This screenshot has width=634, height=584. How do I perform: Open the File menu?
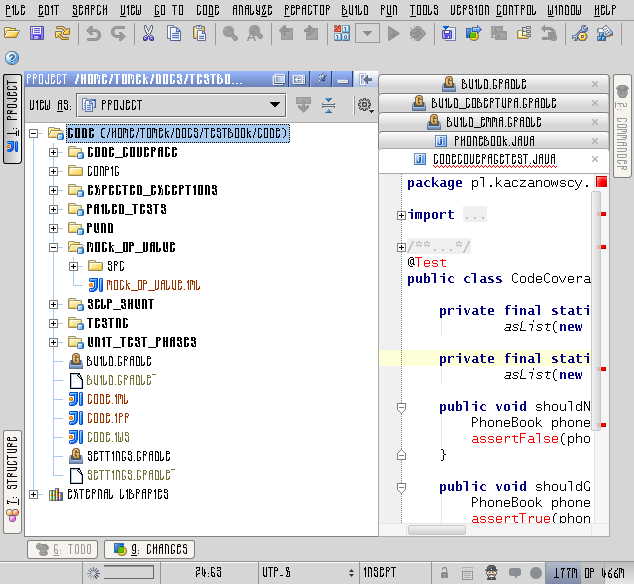click(x=15, y=10)
